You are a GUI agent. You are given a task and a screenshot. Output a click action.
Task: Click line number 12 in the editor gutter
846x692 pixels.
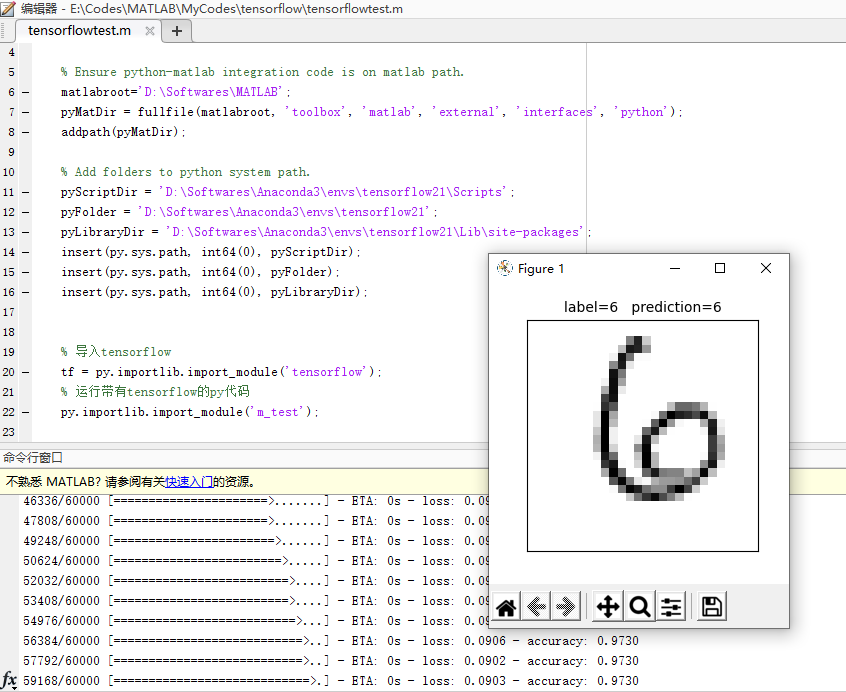click(x=9, y=211)
